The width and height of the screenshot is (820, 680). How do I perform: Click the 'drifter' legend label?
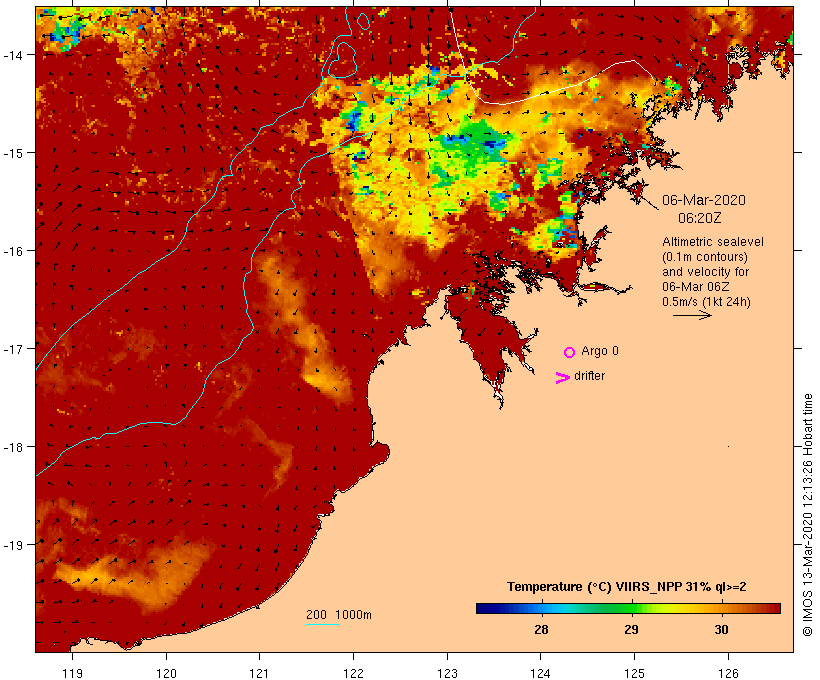589,376
